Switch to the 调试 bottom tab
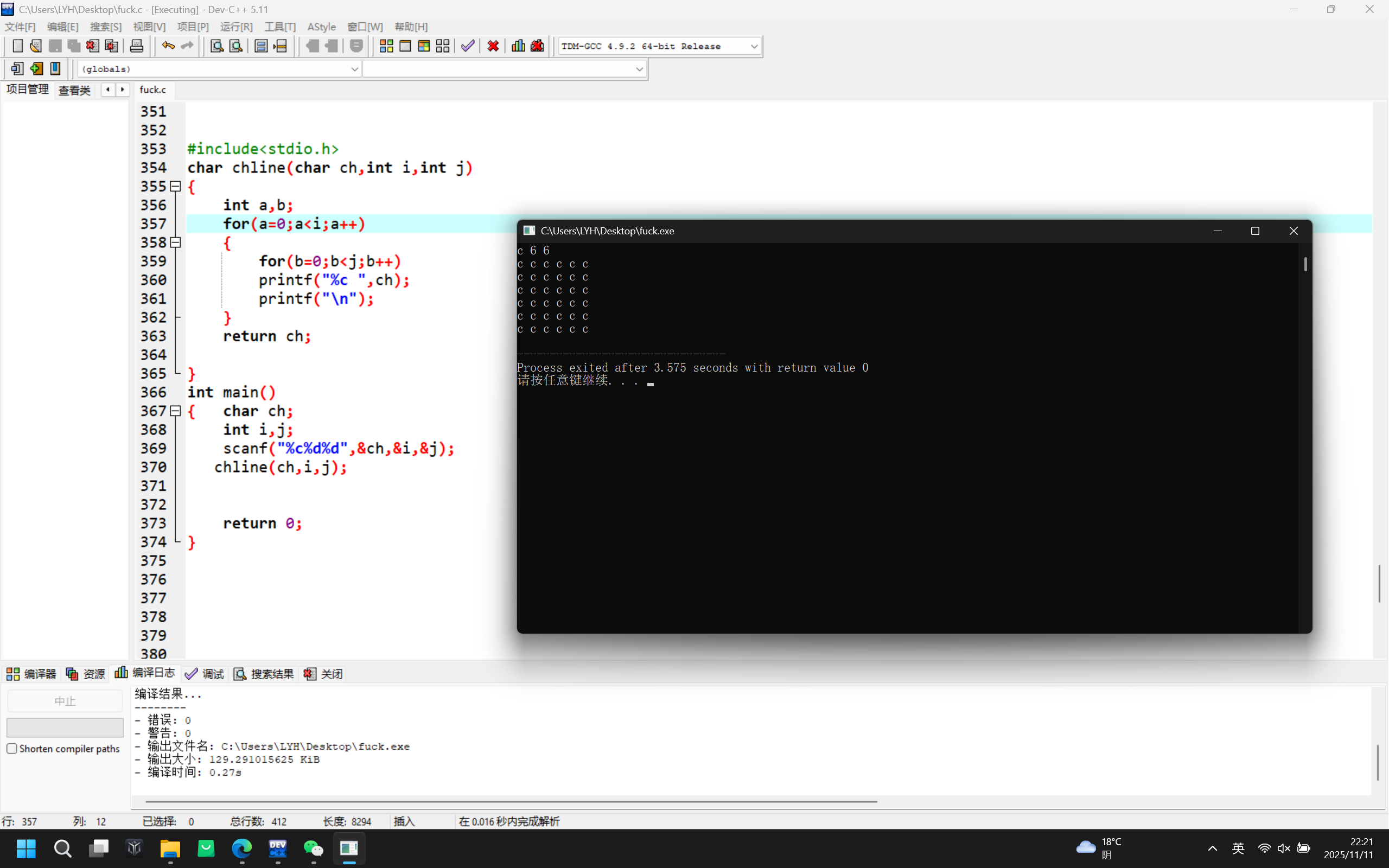The width and height of the screenshot is (1389, 868). 205,673
